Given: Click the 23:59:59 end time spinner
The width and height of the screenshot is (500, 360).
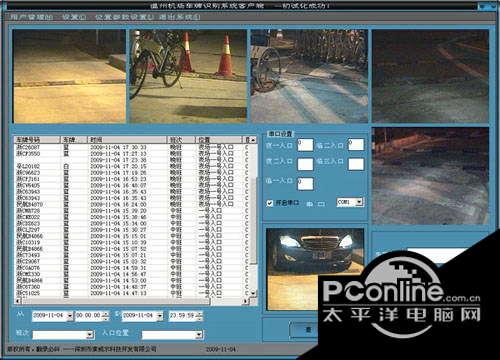Looking at the screenshot, I should 198,315.
